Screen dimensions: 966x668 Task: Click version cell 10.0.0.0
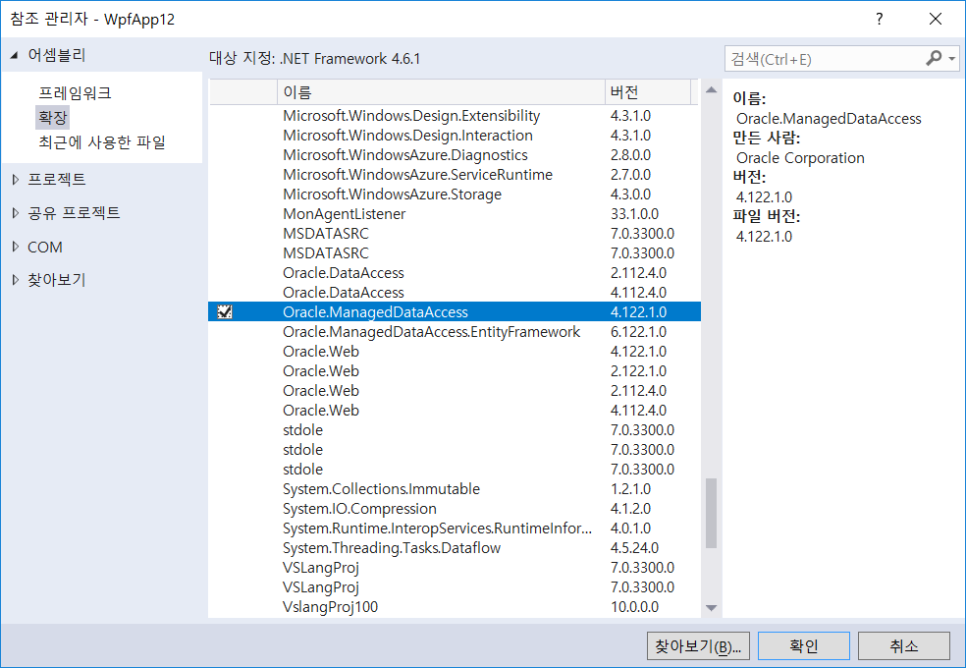(x=635, y=607)
